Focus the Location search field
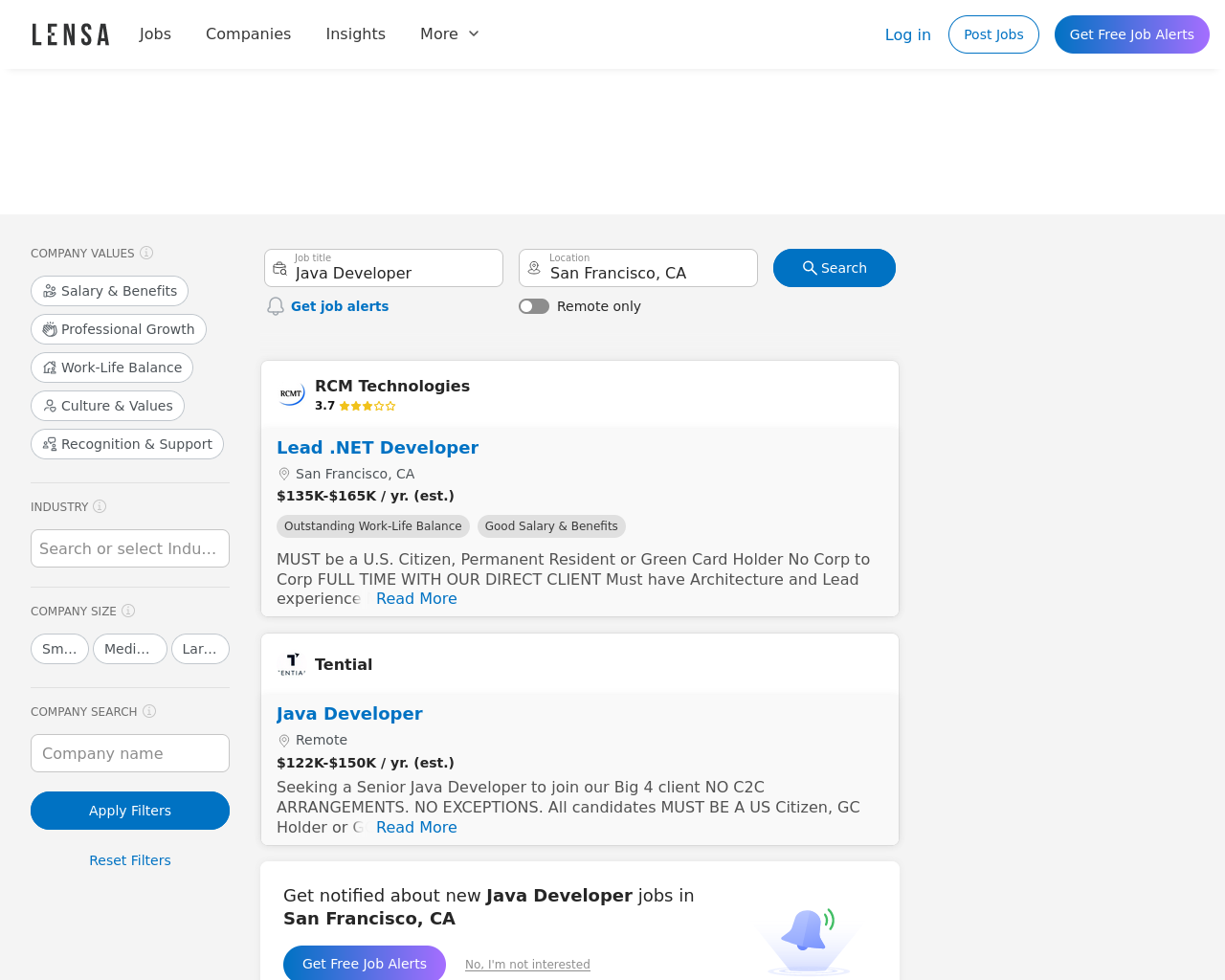This screenshot has width=1225, height=980. (x=638, y=268)
